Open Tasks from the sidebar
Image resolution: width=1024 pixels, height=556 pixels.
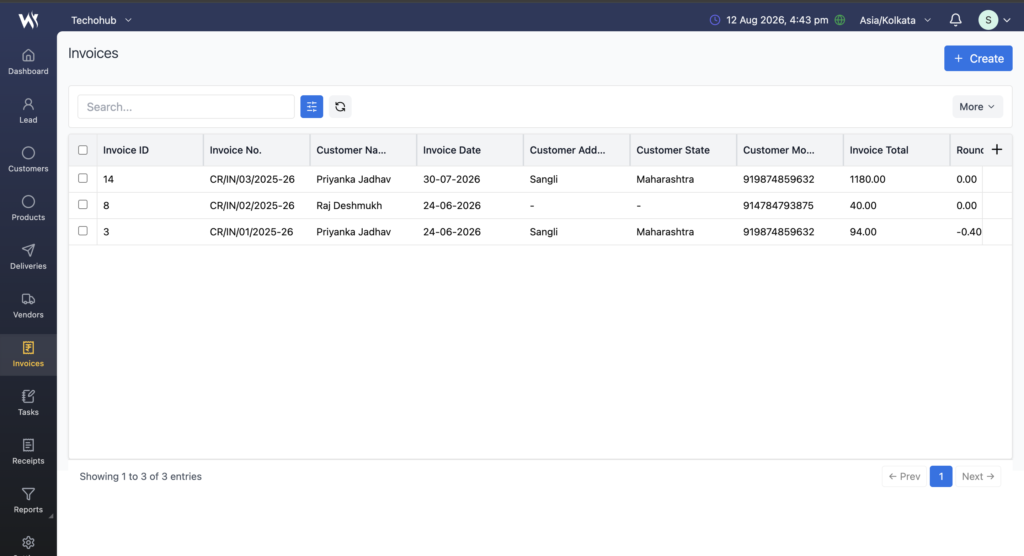point(28,403)
